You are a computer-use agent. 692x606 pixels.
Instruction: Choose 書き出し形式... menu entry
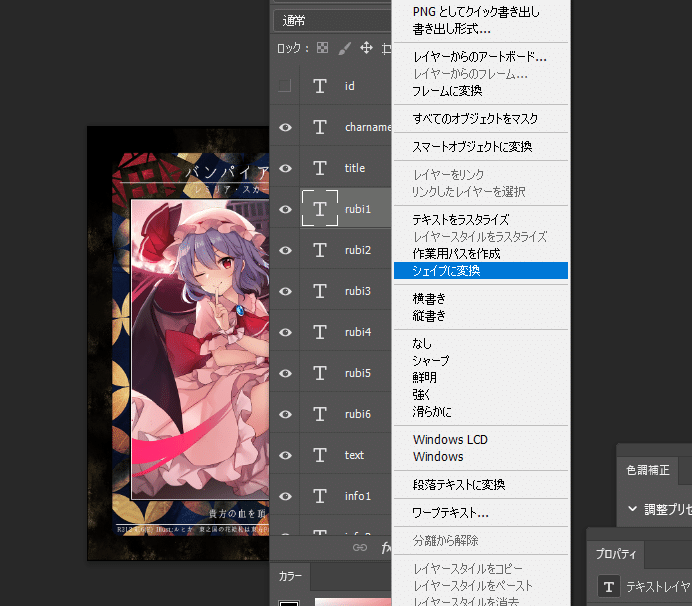pos(481,29)
